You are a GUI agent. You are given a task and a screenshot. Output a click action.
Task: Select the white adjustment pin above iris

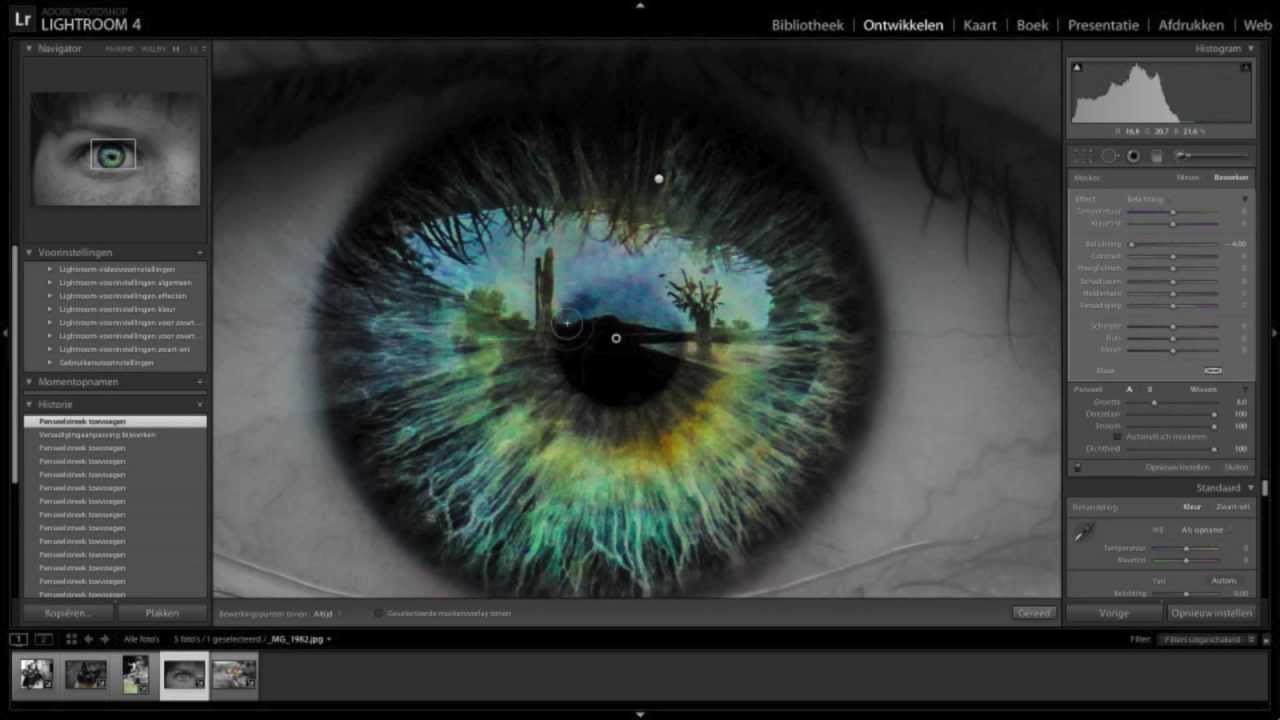[x=658, y=179]
